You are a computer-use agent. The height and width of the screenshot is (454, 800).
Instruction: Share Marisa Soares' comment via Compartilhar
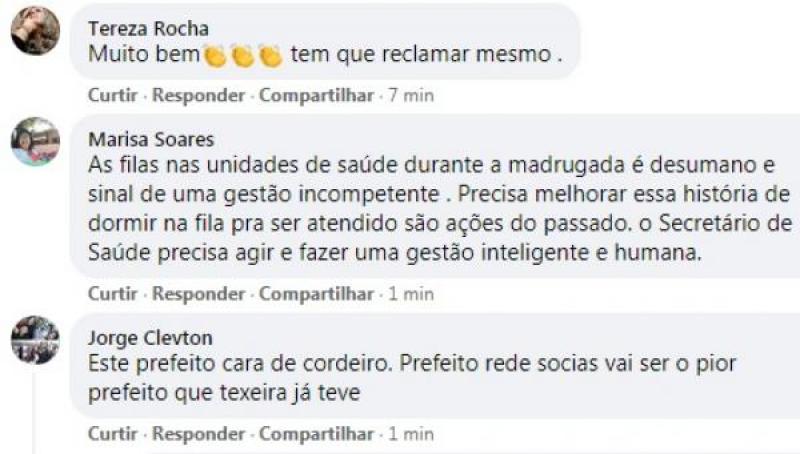(x=316, y=294)
